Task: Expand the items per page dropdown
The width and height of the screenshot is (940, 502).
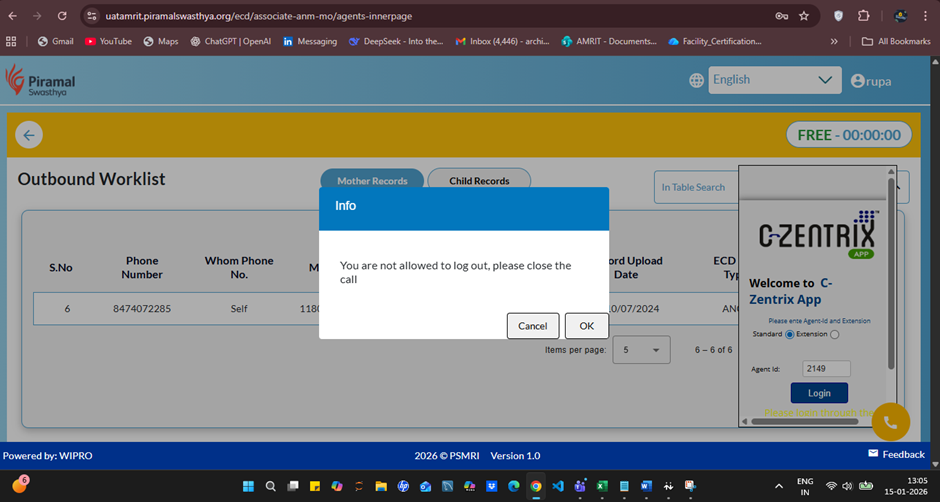Action: tap(641, 350)
